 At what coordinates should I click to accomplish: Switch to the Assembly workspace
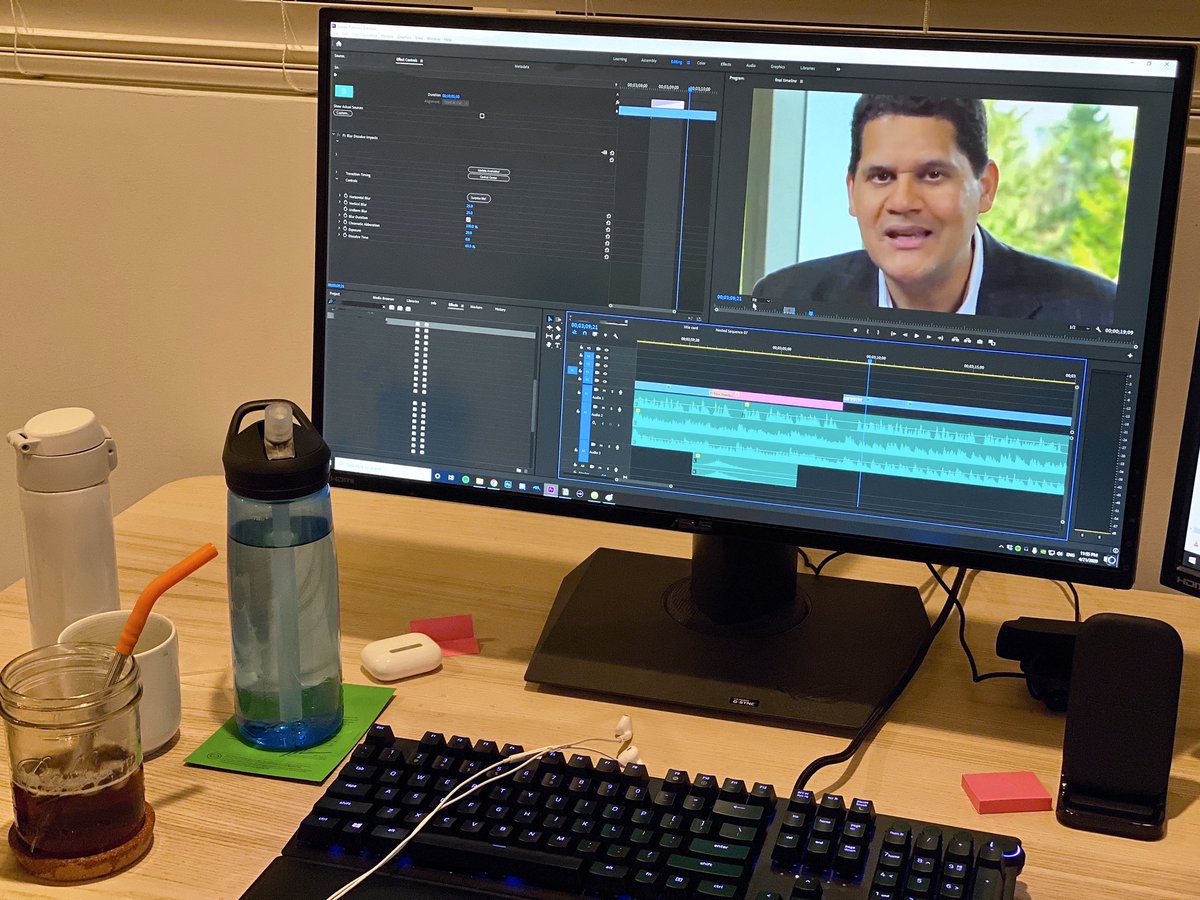649,60
